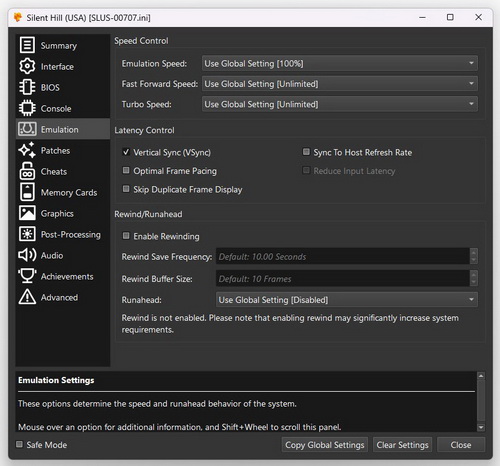500x466 pixels.
Task: Open the Memory Cards icon
Action: point(27,192)
